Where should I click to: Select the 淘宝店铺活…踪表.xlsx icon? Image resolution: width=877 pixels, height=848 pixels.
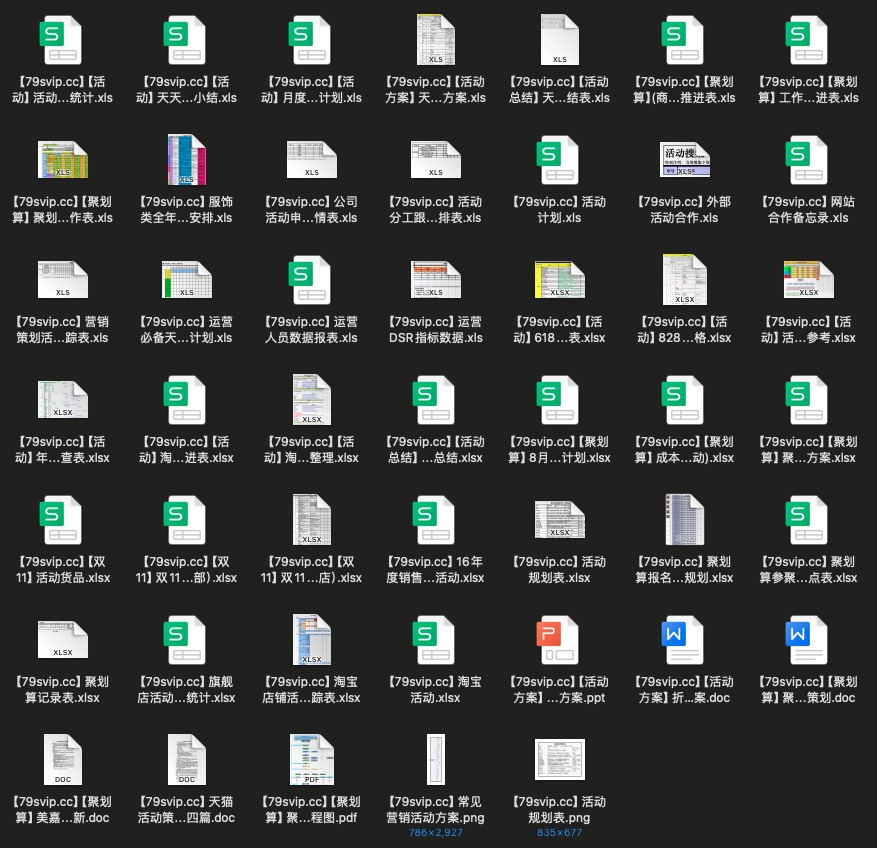[311, 639]
